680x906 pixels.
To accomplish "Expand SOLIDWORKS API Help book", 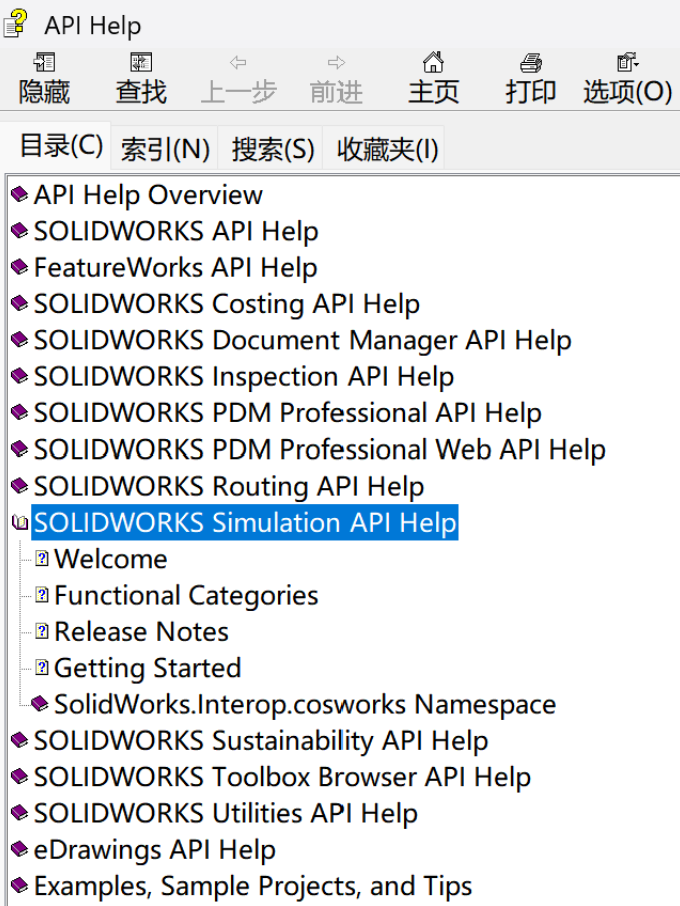I will coord(175,231).
